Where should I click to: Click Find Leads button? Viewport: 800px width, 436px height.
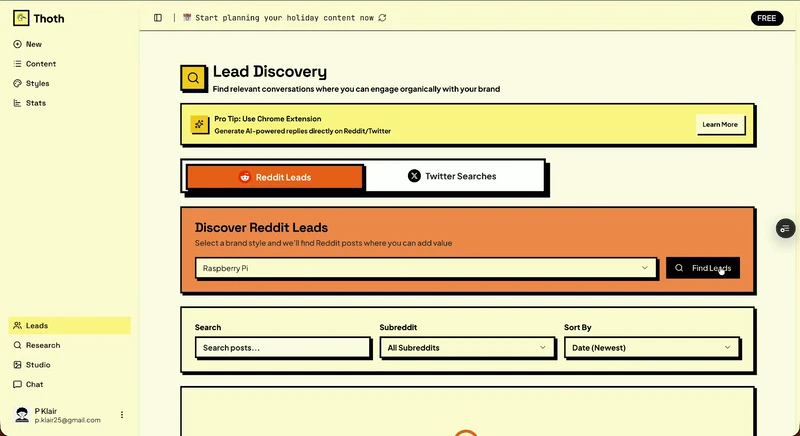click(703, 268)
